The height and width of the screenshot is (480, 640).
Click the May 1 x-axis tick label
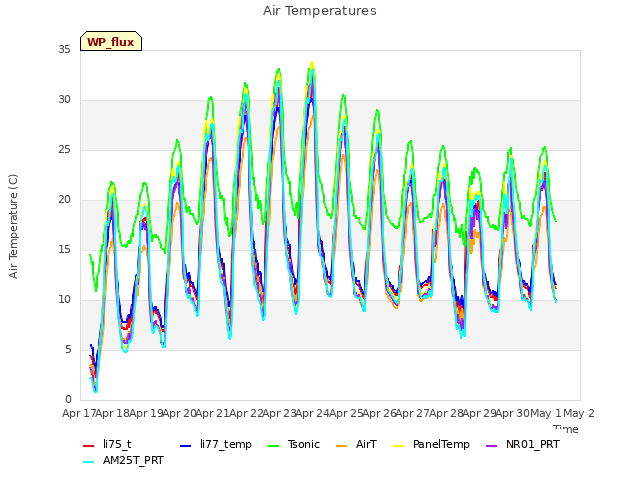coord(546,413)
